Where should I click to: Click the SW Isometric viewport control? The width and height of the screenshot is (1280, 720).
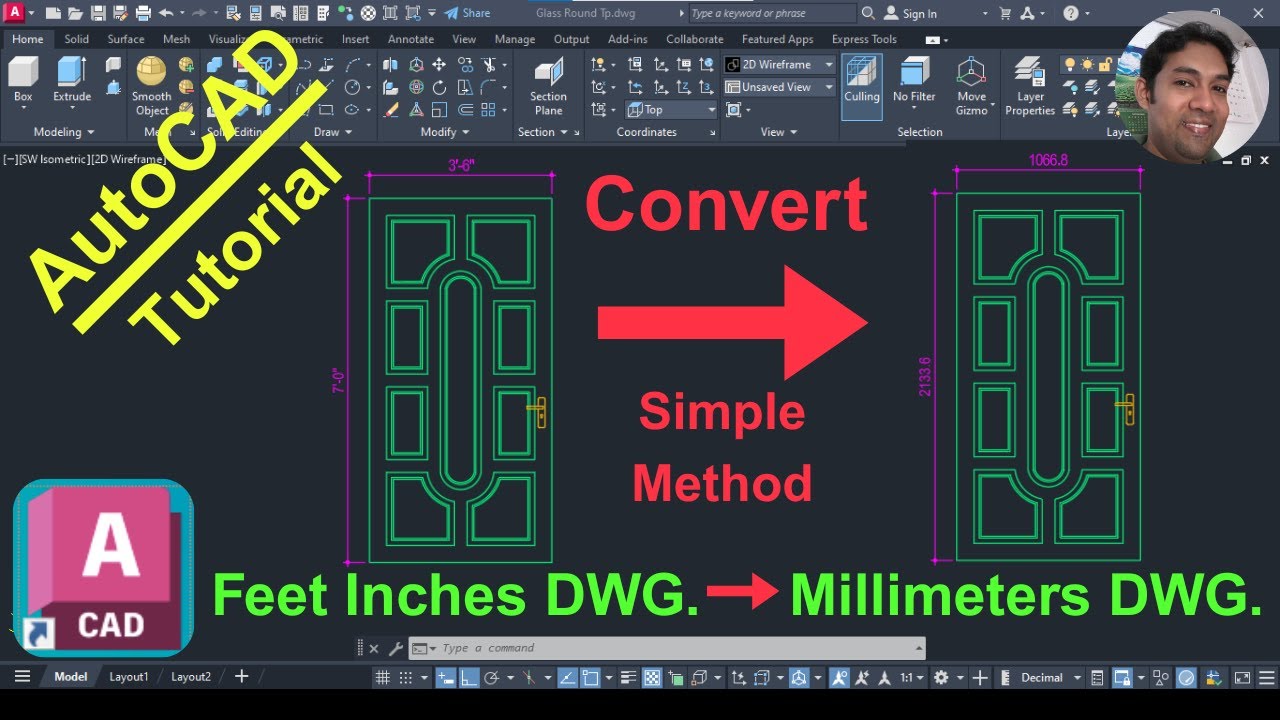53,159
